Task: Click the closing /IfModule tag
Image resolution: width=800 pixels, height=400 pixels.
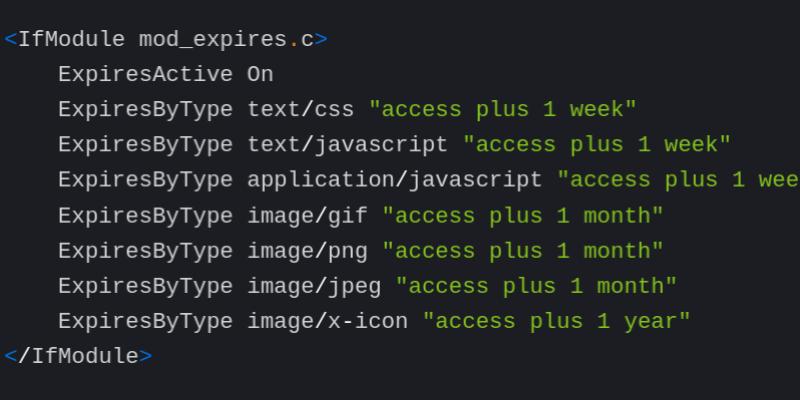Action: point(78,356)
